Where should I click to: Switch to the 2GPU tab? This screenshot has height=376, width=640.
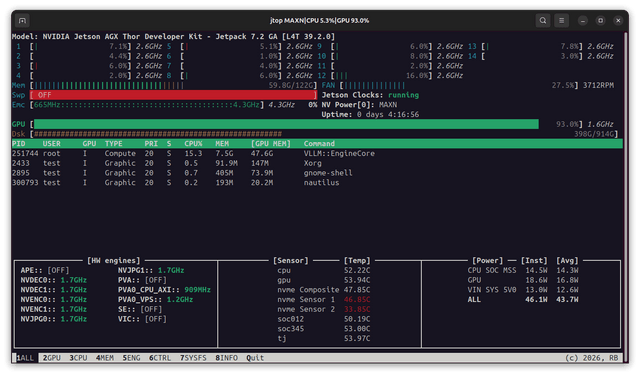click(x=51, y=358)
